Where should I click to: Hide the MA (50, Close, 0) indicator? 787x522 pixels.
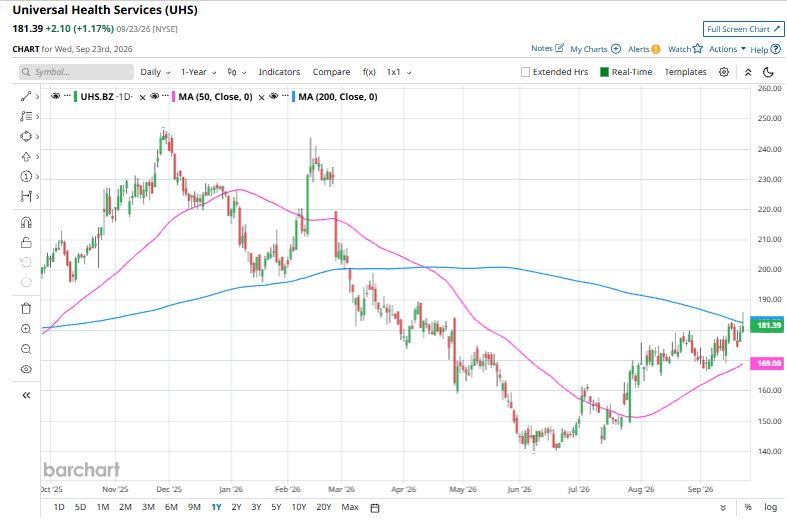coord(155,96)
